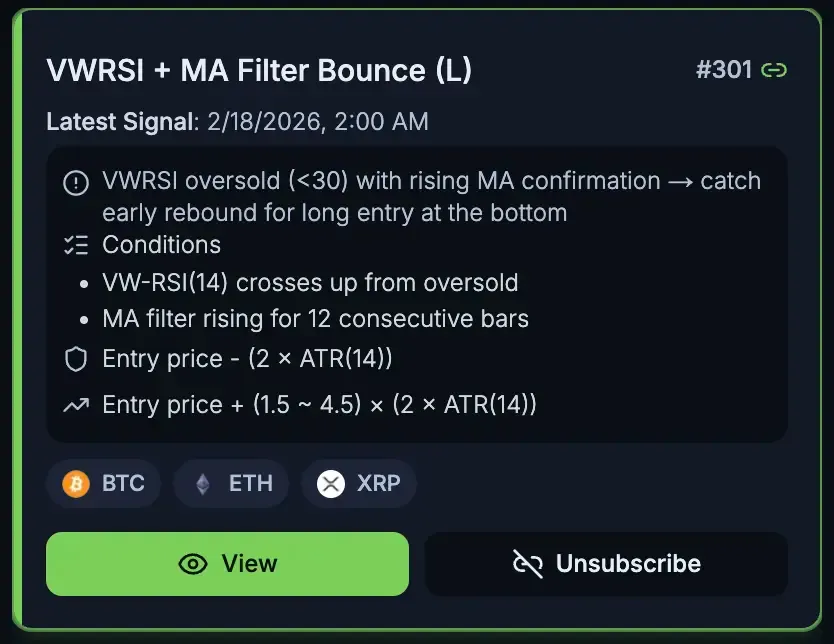Click the Ethereum diamond icon
This screenshot has height=644, width=834.
pyautogui.click(x=203, y=484)
